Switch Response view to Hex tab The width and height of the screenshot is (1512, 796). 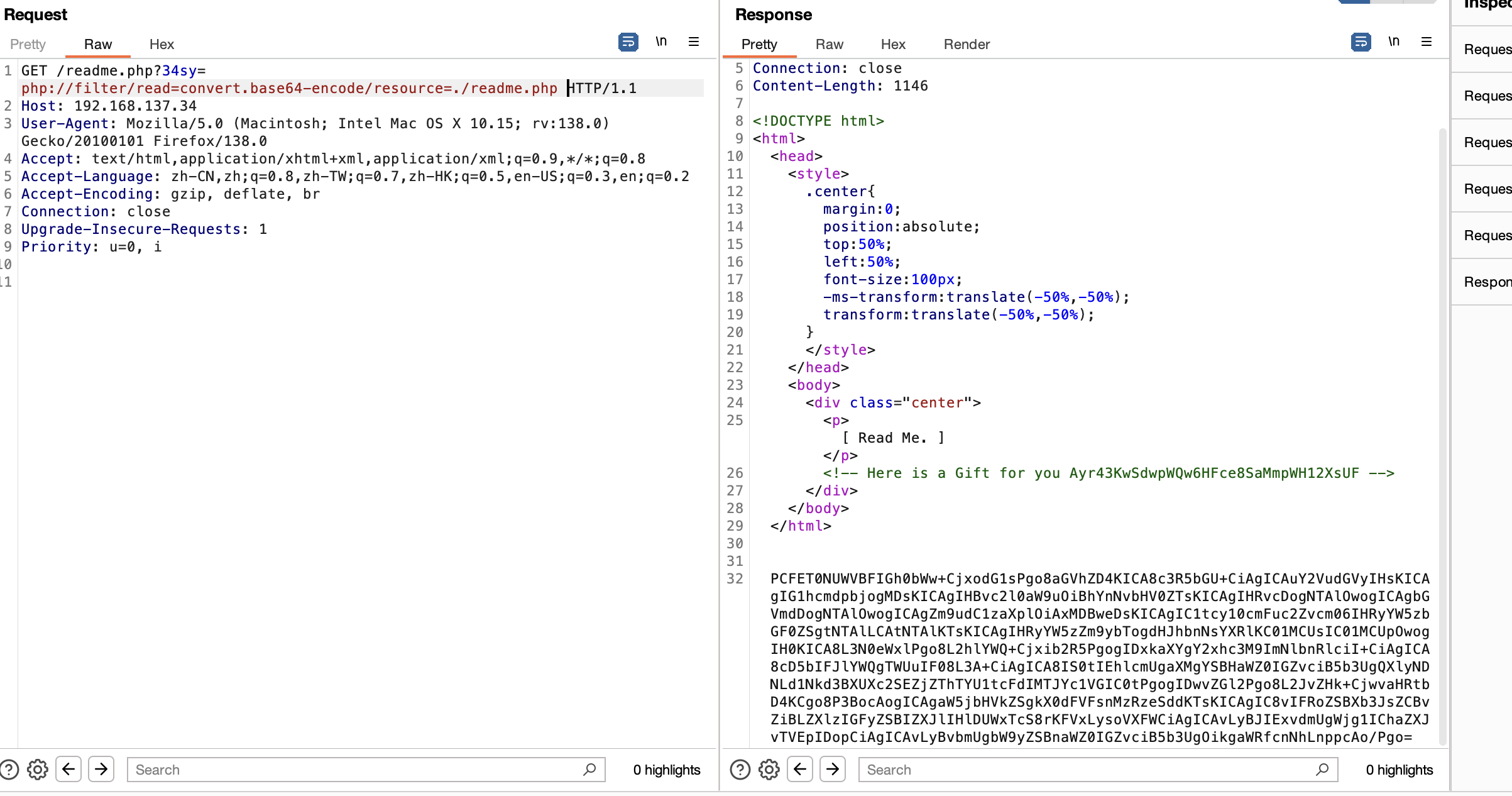pyautogui.click(x=893, y=44)
